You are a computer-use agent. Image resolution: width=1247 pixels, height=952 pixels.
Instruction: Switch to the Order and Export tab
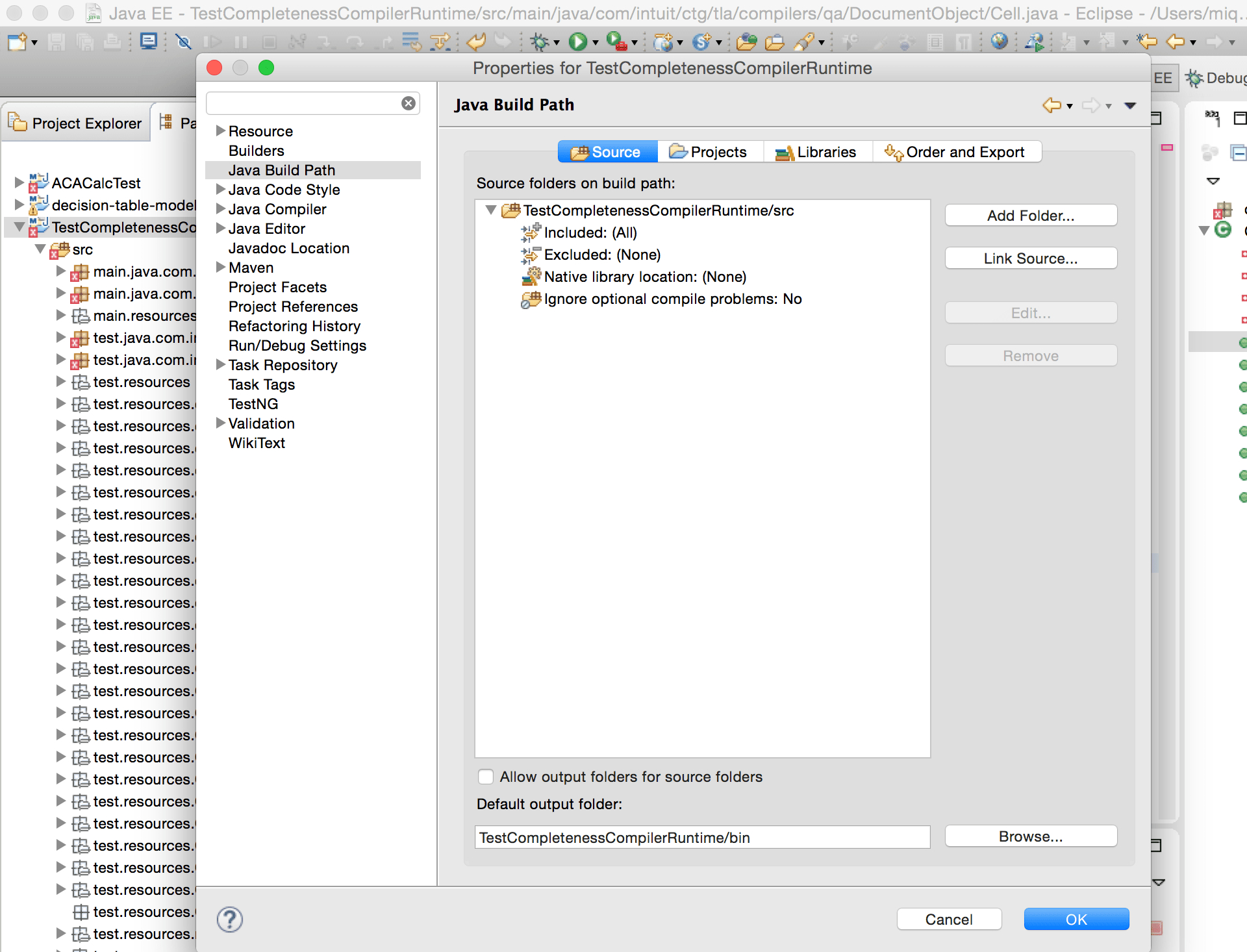957,152
